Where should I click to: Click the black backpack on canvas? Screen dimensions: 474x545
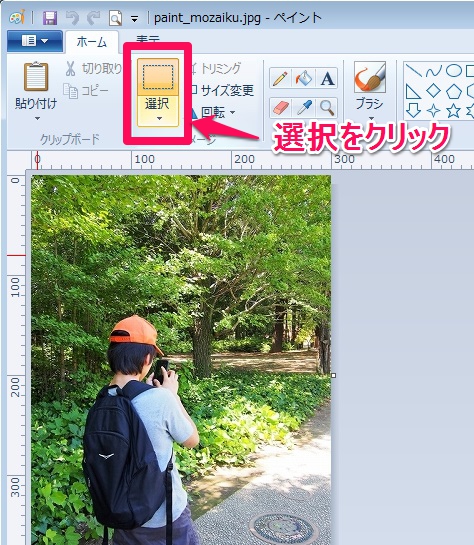(125, 455)
